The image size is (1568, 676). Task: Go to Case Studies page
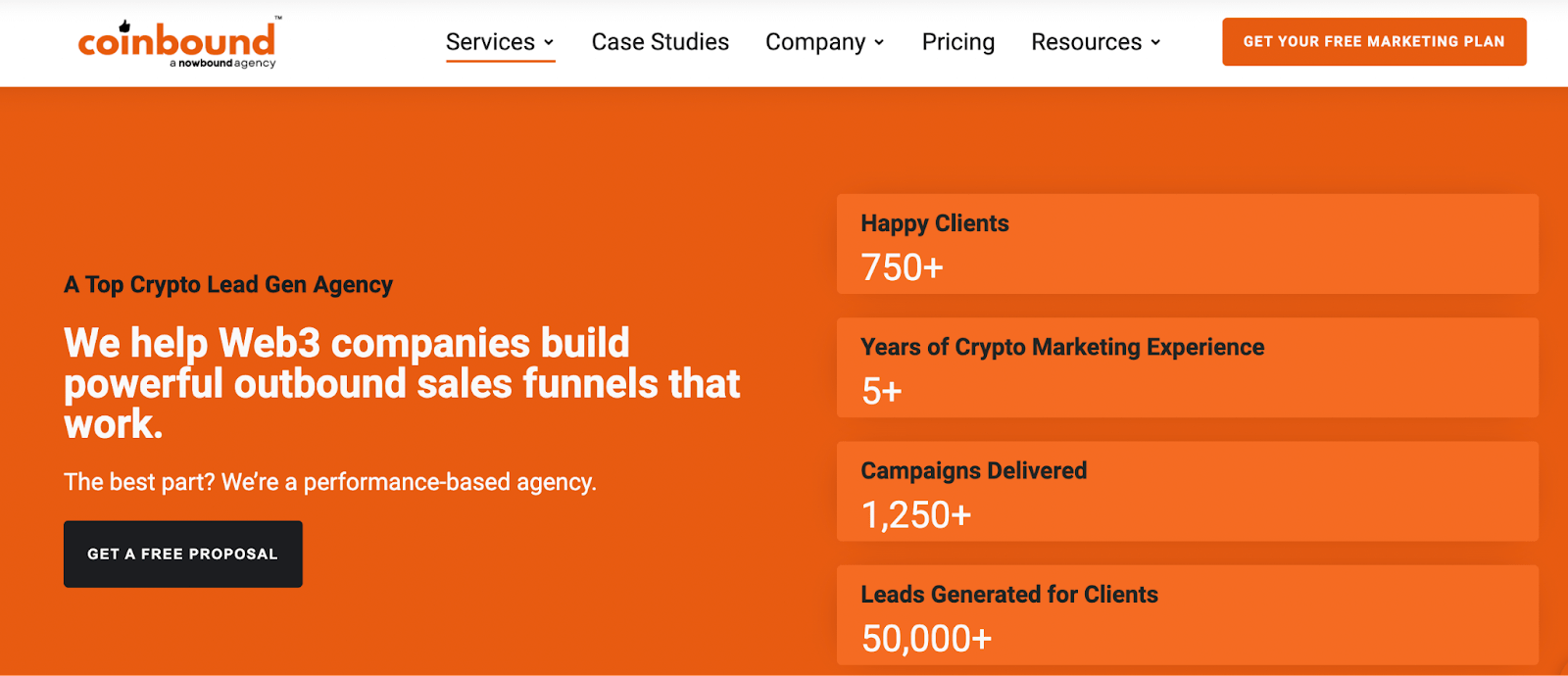pyautogui.click(x=660, y=42)
